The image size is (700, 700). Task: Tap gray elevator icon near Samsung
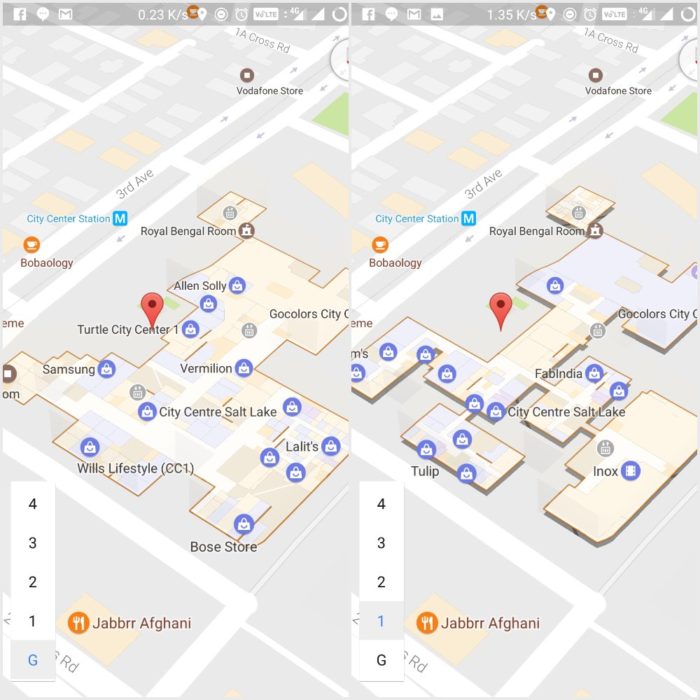[138, 392]
